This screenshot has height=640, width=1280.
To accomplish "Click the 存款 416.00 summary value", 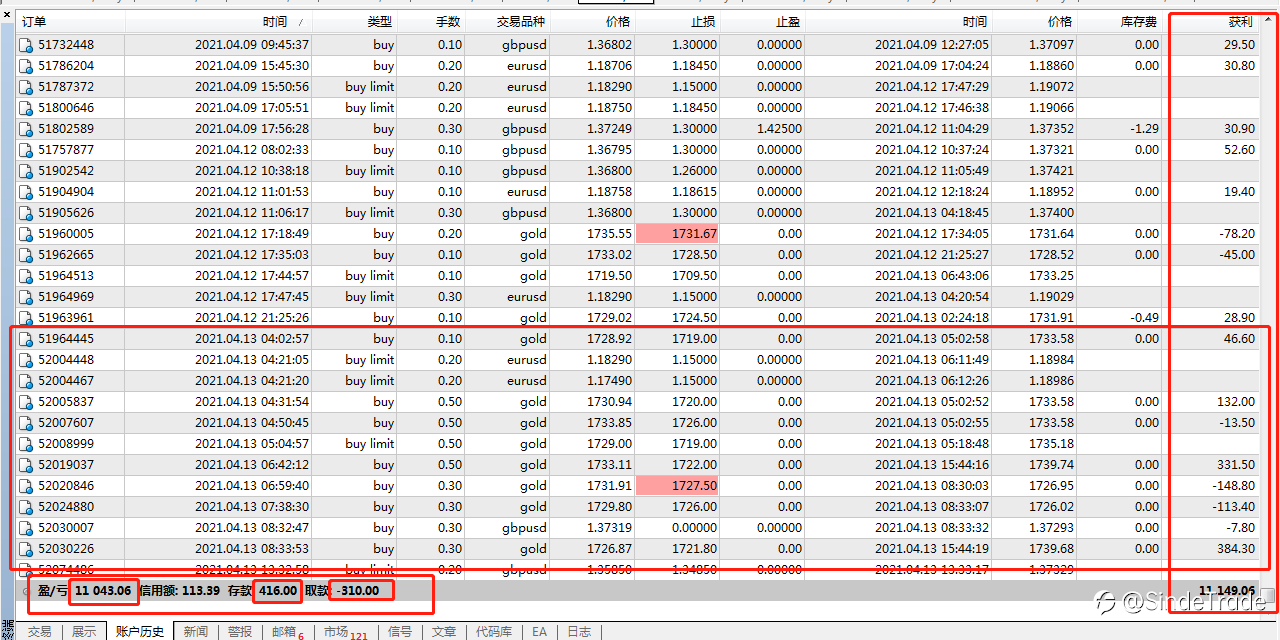I will (279, 591).
